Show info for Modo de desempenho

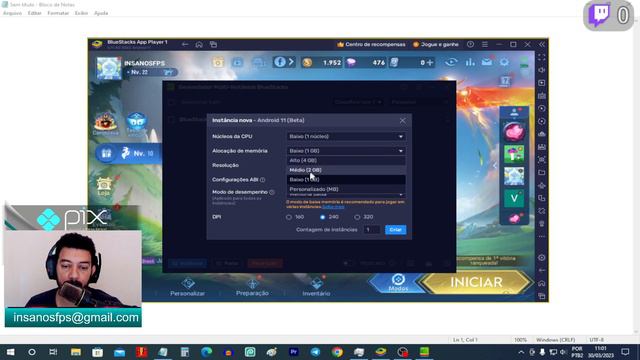[x=272, y=192]
